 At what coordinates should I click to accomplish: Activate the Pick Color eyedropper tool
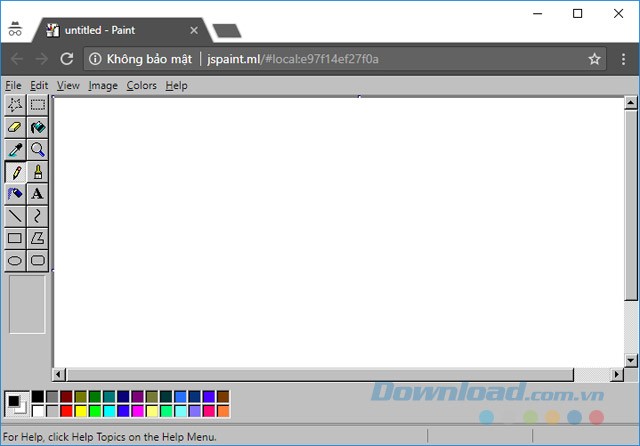[x=15, y=150]
